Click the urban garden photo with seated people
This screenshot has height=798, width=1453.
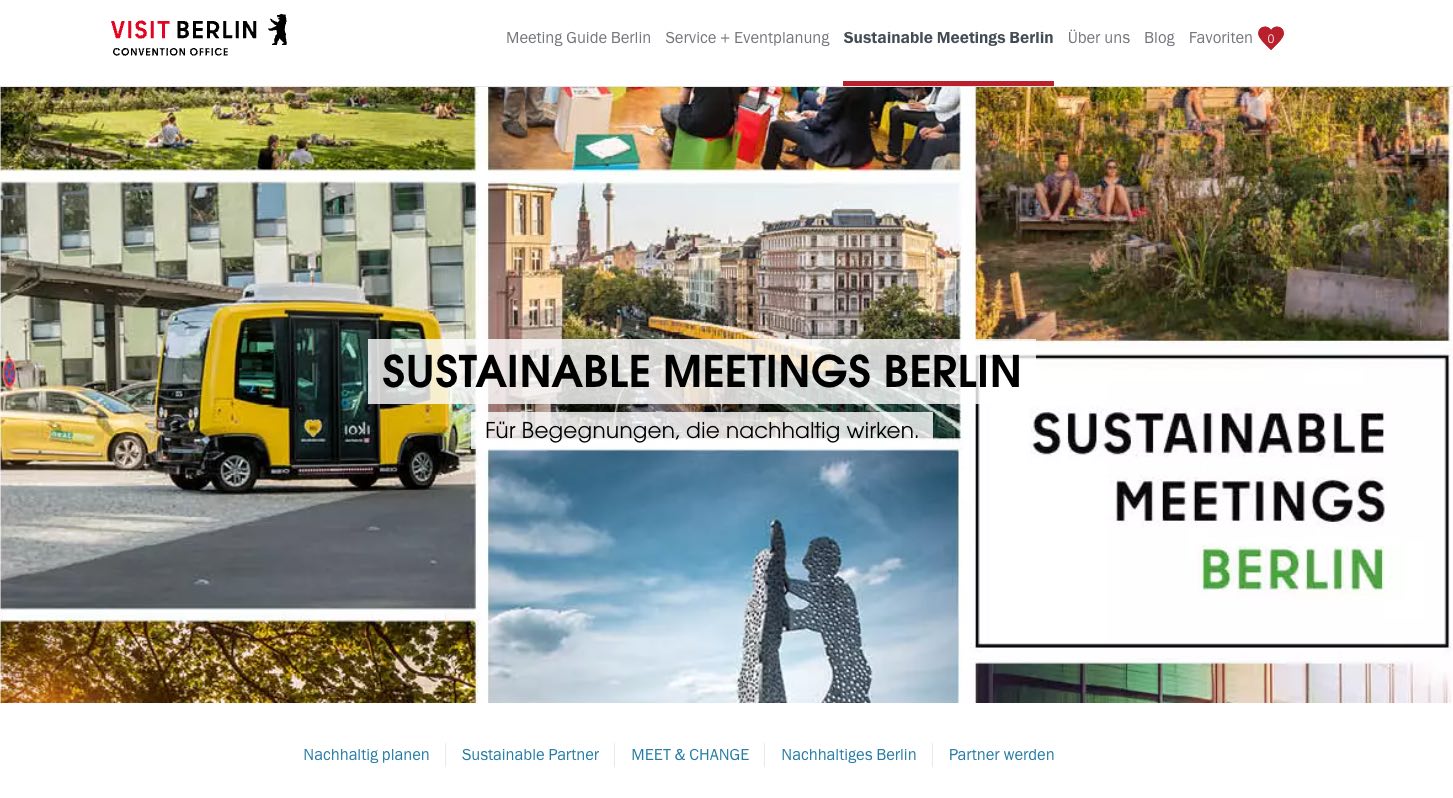click(1212, 213)
